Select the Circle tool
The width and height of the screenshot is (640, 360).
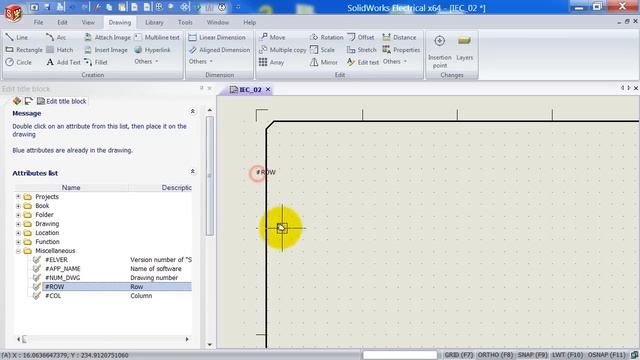[x=19, y=62]
